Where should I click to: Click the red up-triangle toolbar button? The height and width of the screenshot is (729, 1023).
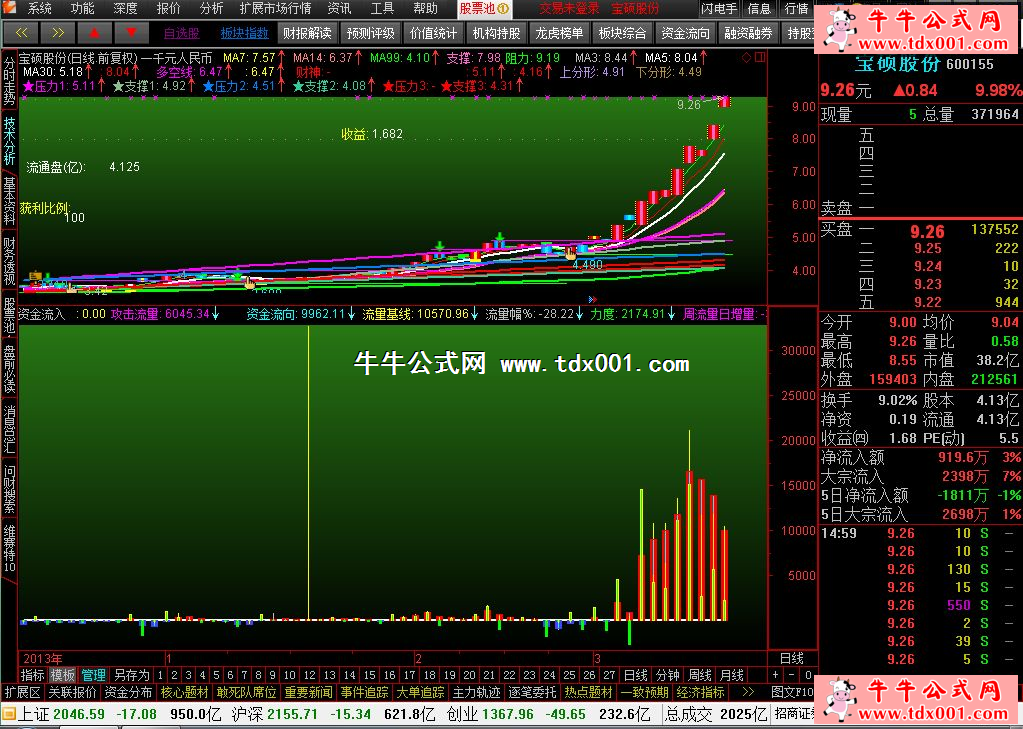[x=95, y=32]
